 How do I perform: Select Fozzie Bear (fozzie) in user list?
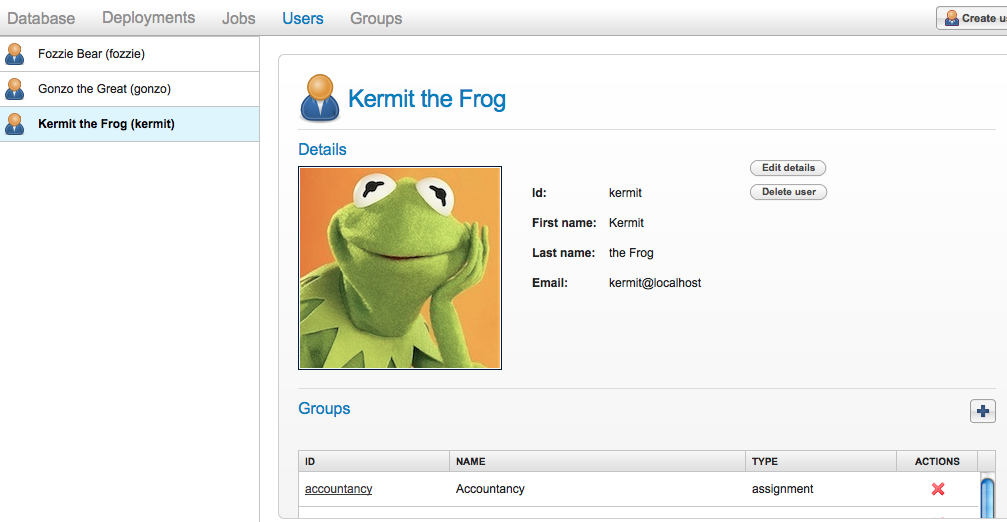tap(91, 54)
